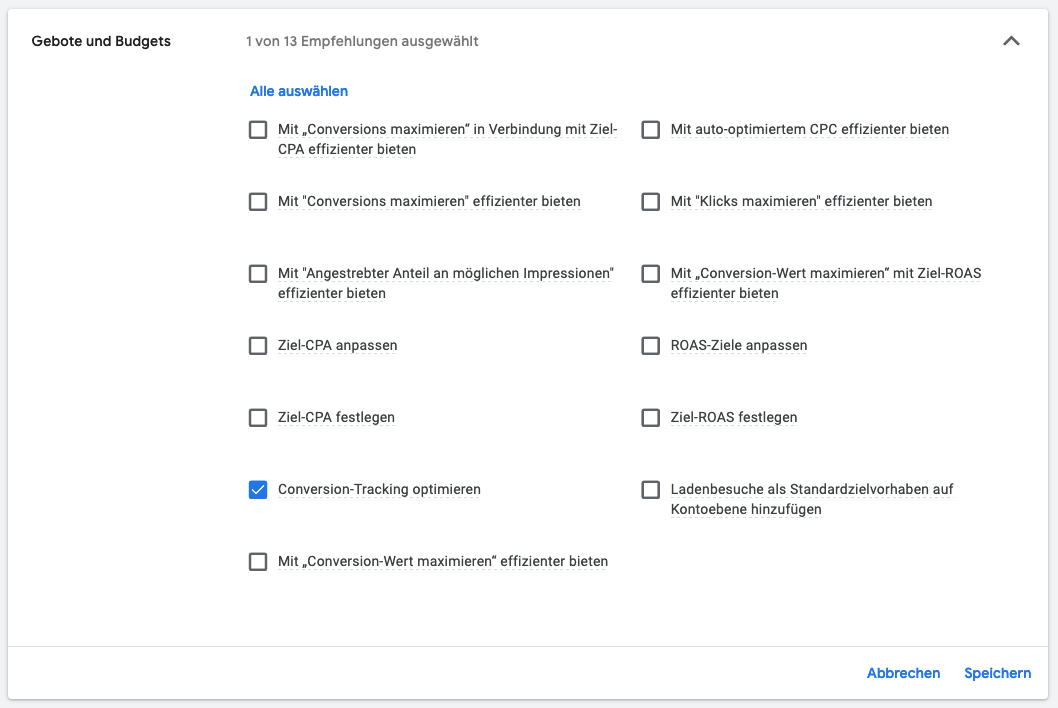
Task: Check the Angestrebter Anteil an Impressionen option
Action: [258, 274]
